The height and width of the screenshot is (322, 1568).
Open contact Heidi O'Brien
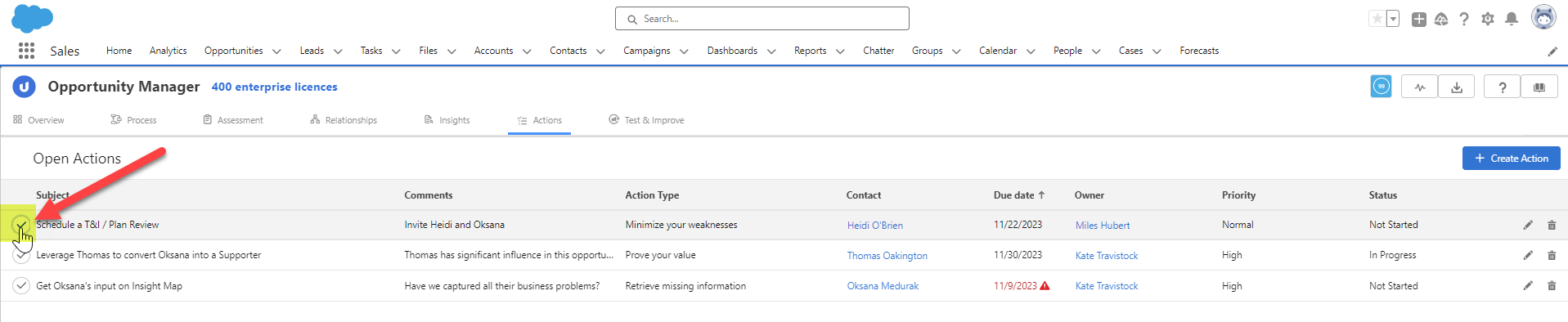pos(875,226)
